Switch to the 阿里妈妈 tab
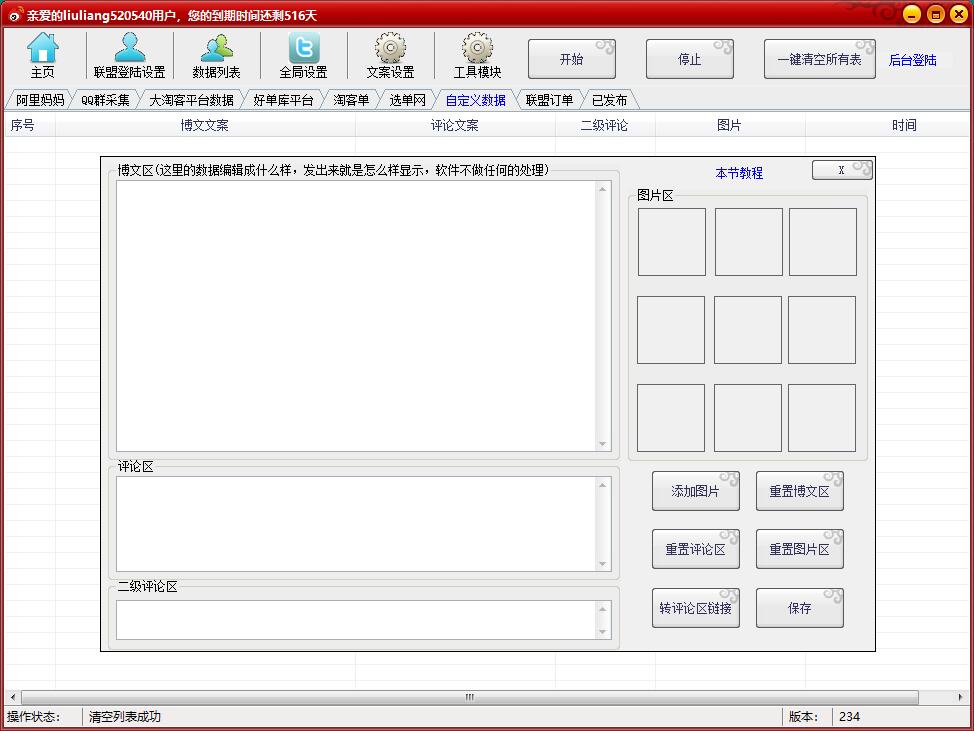The height and width of the screenshot is (731, 974). pos(40,100)
